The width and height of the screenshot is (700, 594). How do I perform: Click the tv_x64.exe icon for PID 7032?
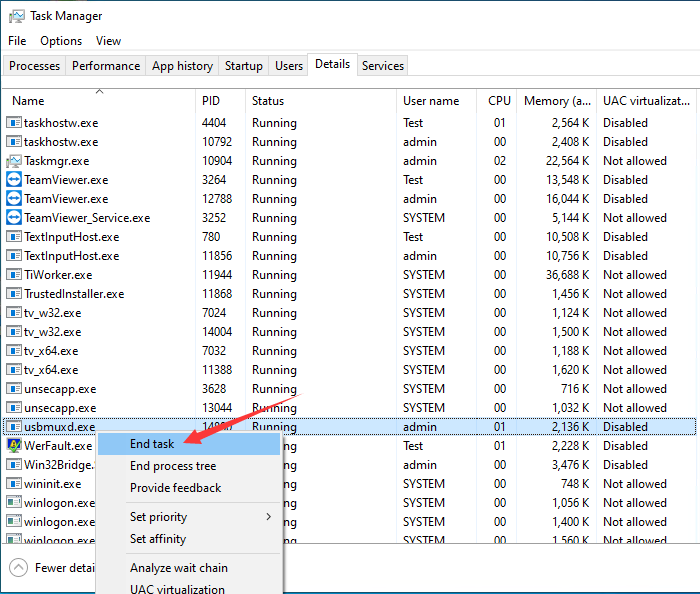(14, 351)
